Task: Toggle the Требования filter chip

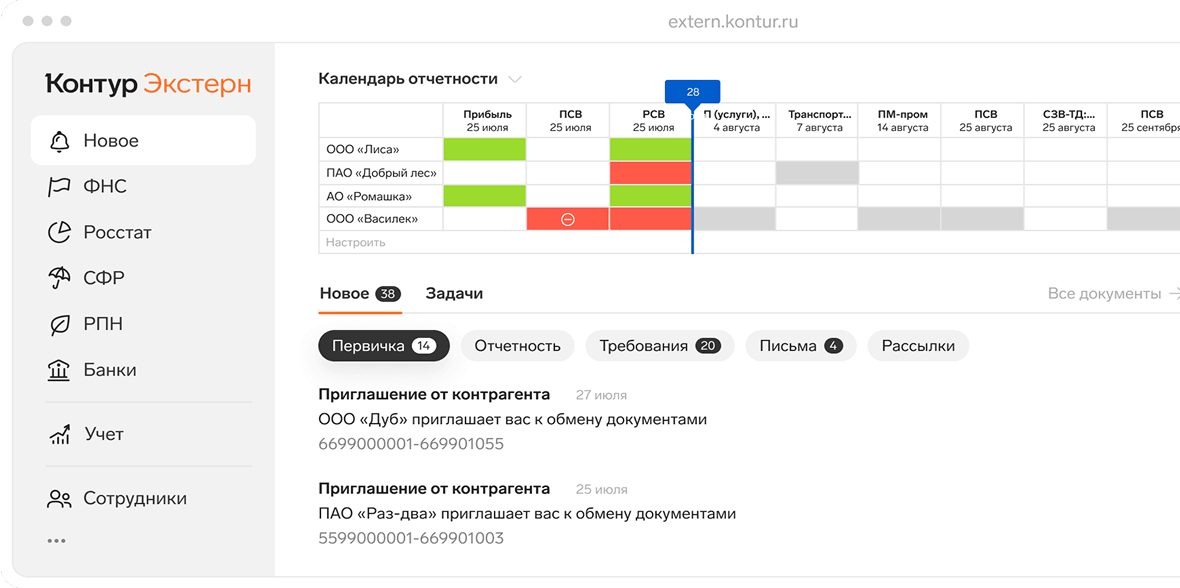Action: pyautogui.click(x=659, y=346)
